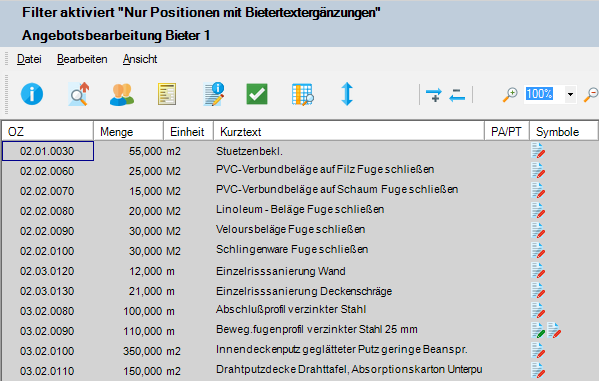Select cell 02.02.0060

pos(47,171)
